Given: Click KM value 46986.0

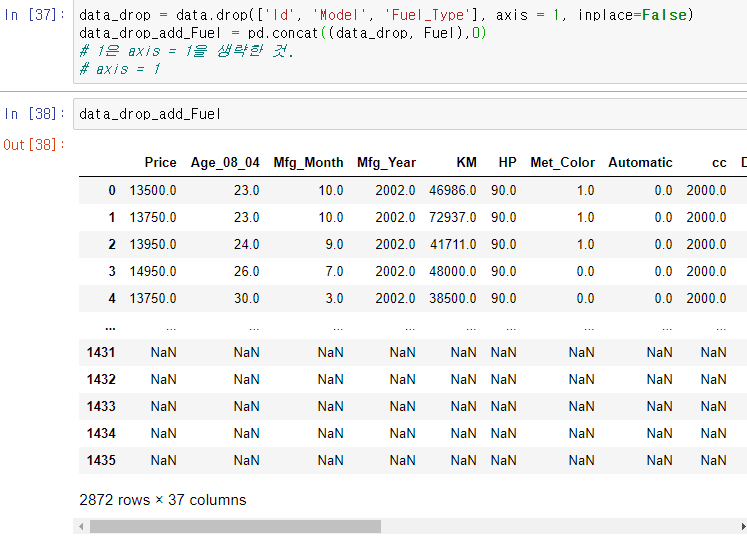Looking at the screenshot, I should pyautogui.click(x=453, y=191).
